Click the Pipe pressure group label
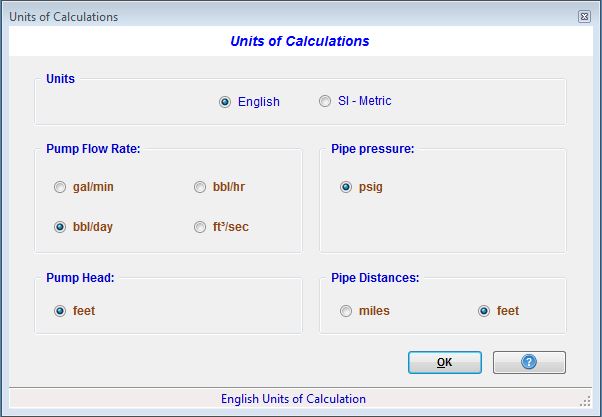The image size is (602, 417). tap(373, 149)
